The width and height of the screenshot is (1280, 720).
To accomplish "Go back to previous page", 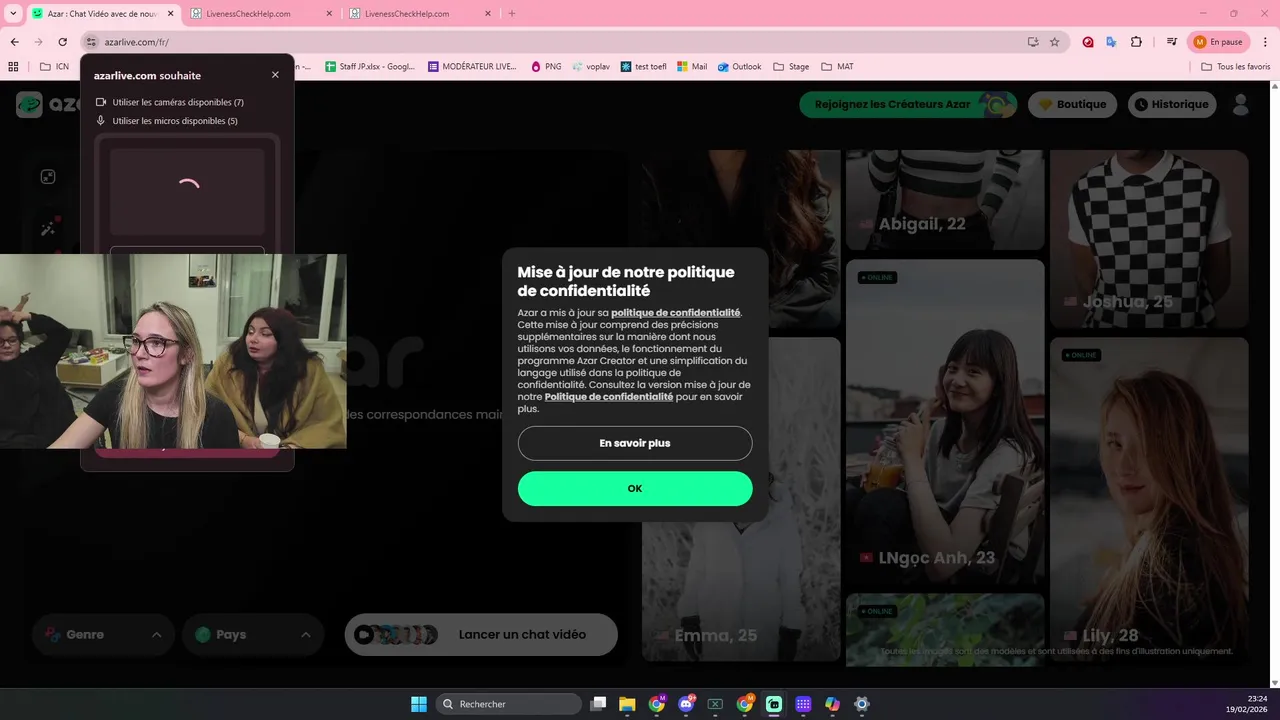I will (14, 42).
